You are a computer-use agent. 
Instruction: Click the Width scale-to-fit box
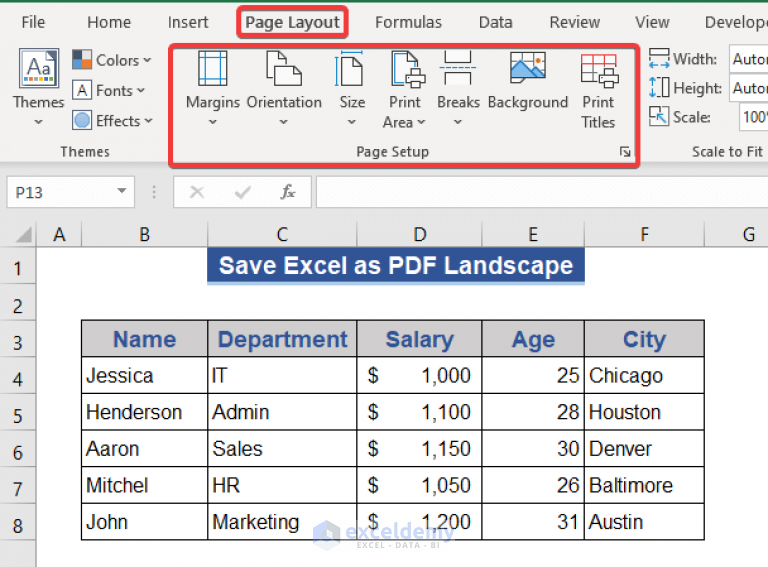pyautogui.click(x=748, y=59)
